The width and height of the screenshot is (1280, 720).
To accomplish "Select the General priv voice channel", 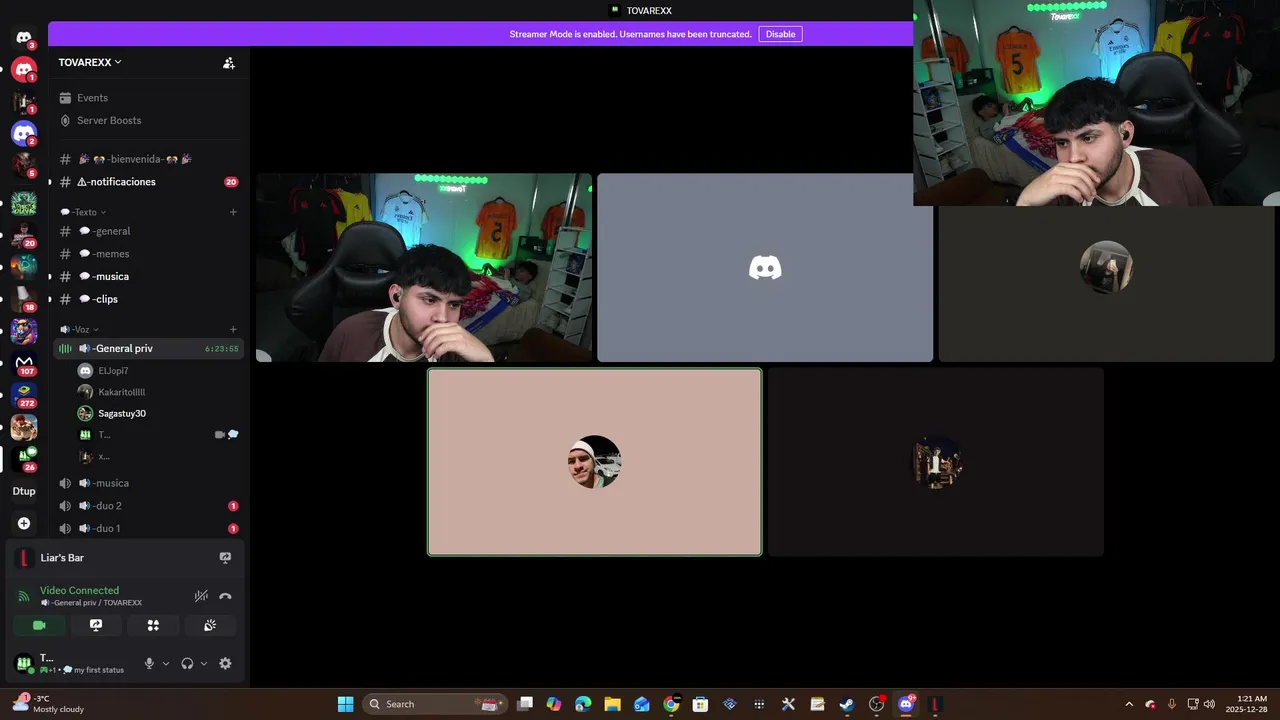I will click(x=148, y=348).
